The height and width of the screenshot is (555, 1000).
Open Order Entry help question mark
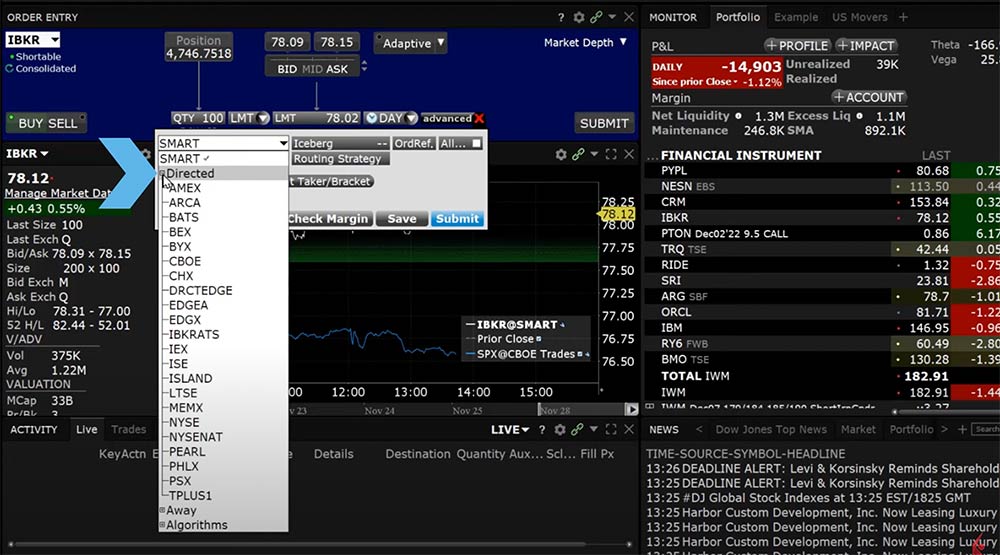point(561,17)
